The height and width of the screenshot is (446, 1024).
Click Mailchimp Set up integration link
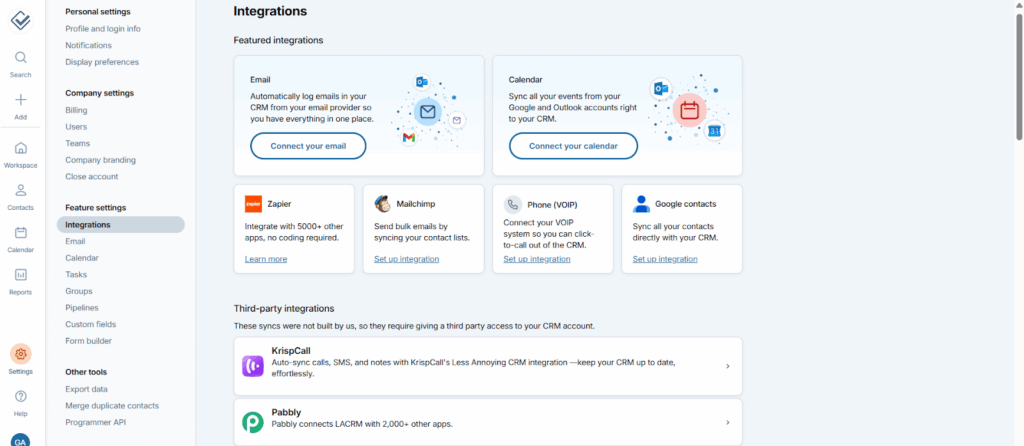click(x=407, y=259)
